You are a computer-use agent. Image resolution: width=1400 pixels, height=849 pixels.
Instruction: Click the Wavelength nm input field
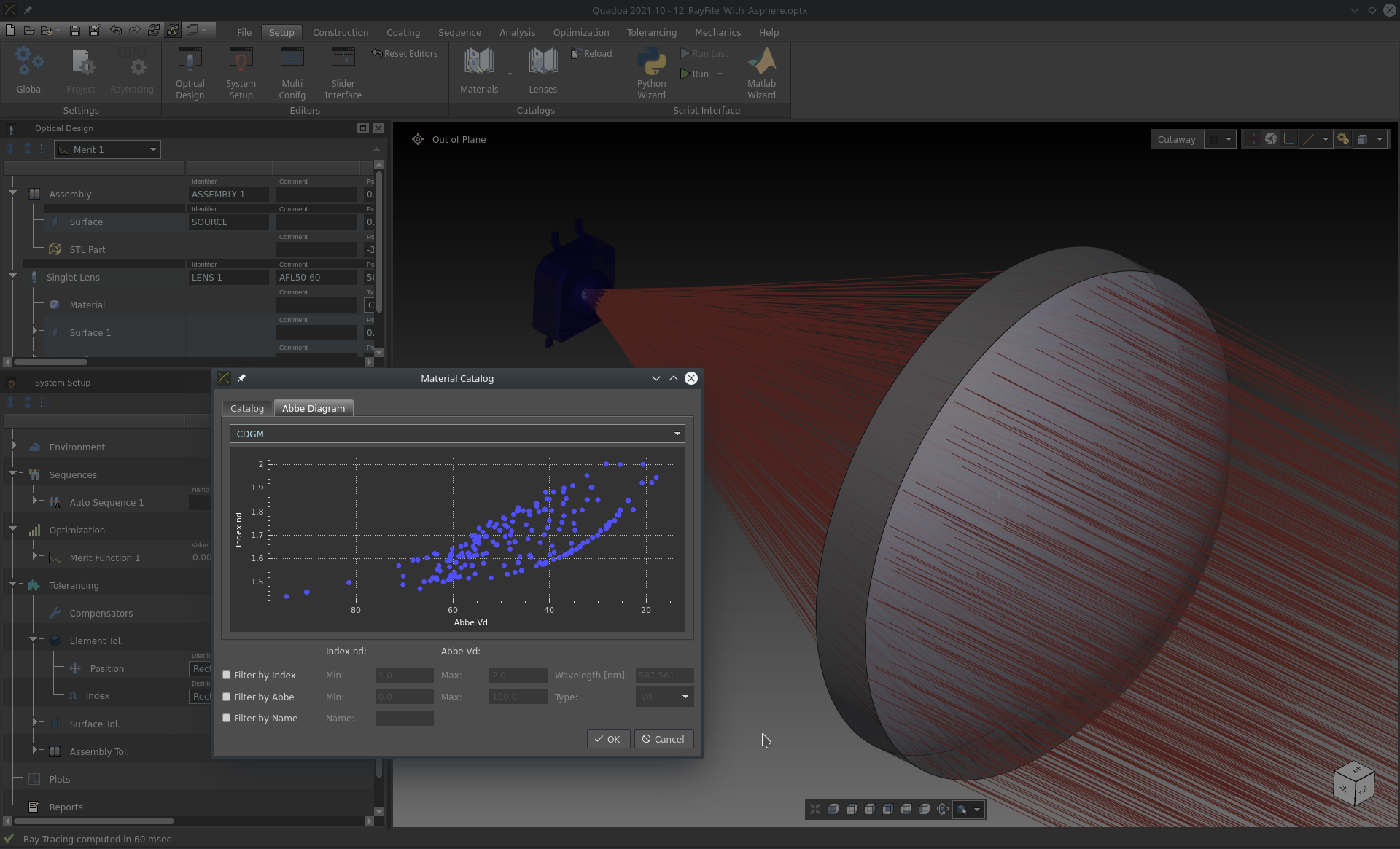pyautogui.click(x=664, y=676)
